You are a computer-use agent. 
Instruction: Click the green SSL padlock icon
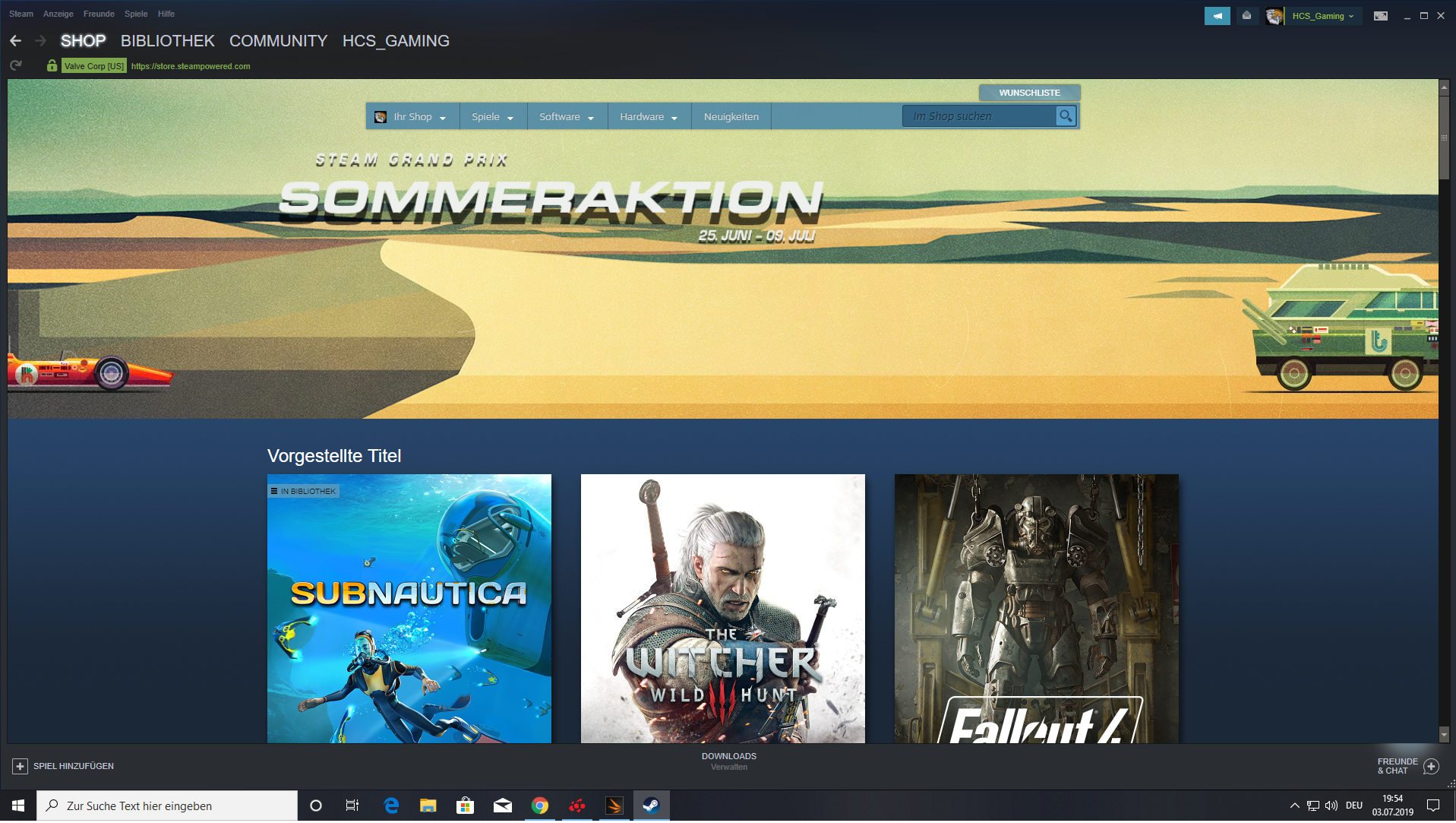click(x=52, y=65)
